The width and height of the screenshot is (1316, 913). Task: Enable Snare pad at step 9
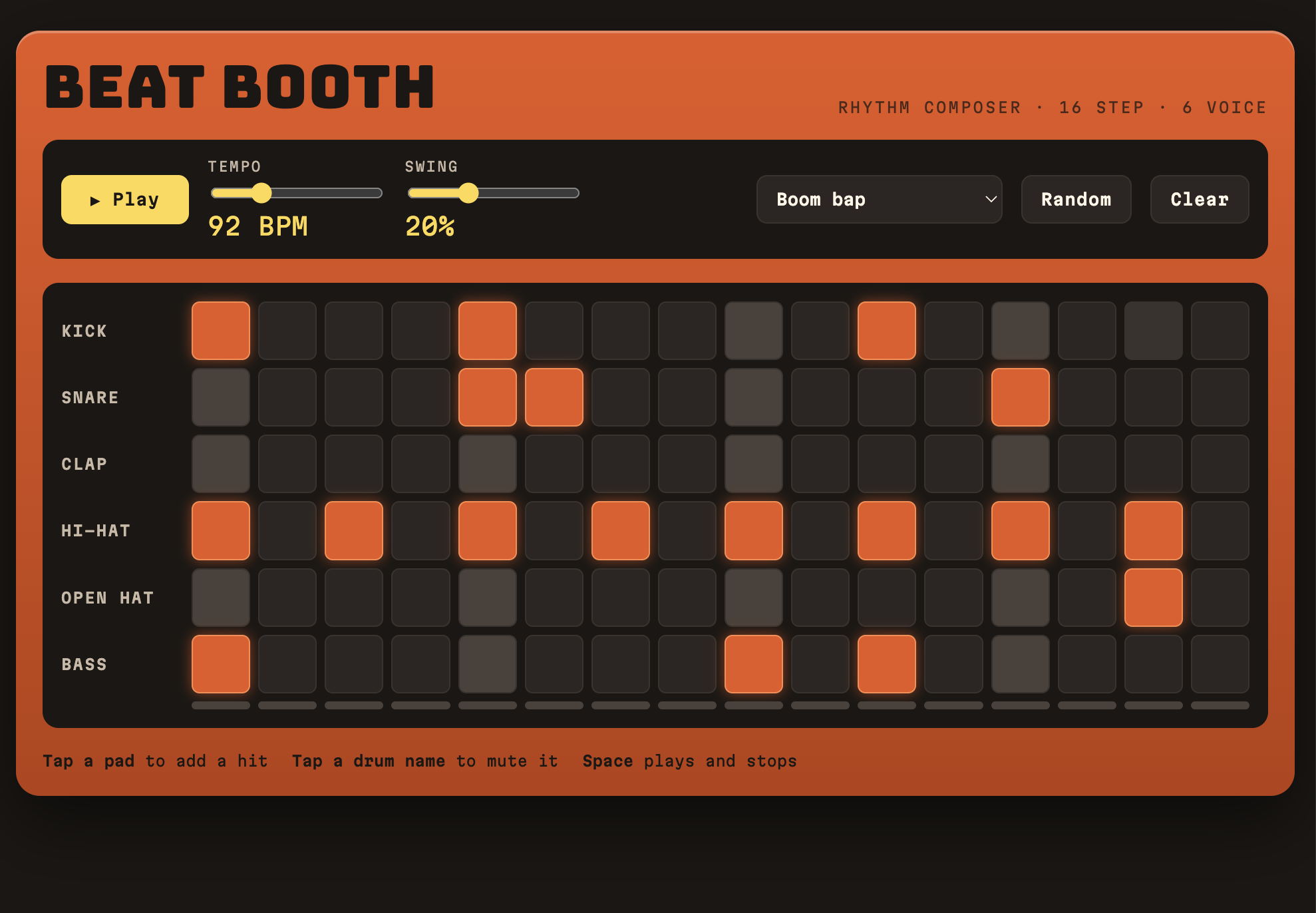point(754,397)
